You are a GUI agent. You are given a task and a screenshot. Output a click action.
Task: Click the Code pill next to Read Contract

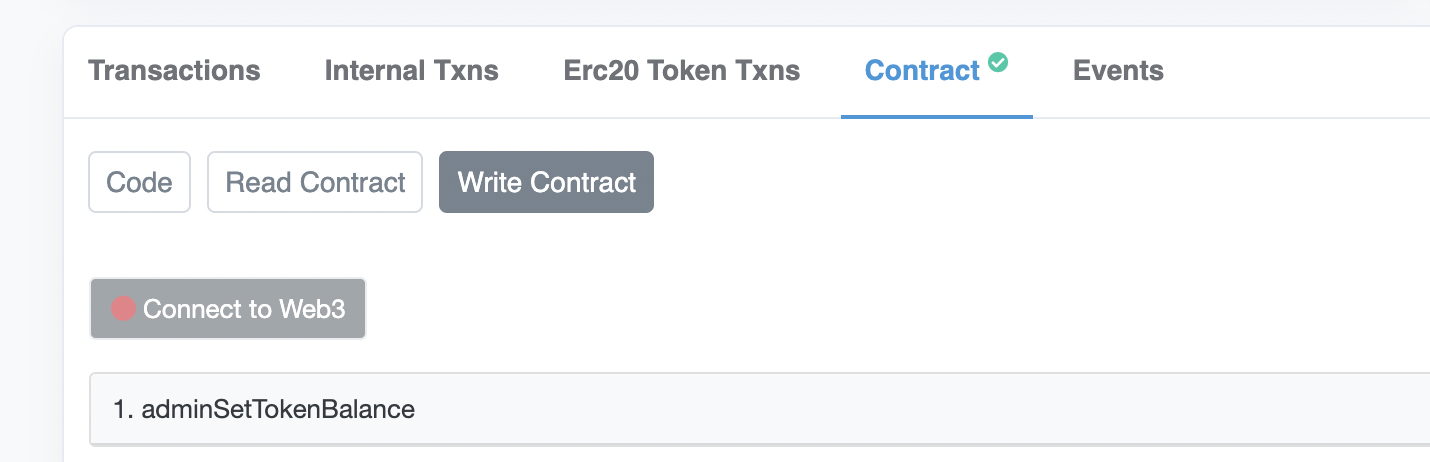[140, 183]
